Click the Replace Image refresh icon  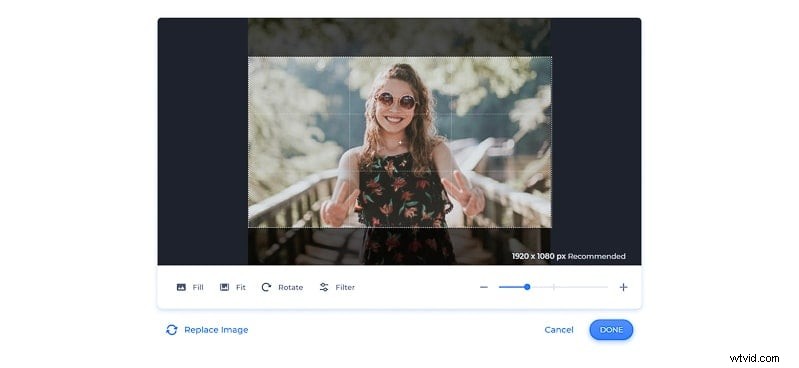pyautogui.click(x=172, y=330)
